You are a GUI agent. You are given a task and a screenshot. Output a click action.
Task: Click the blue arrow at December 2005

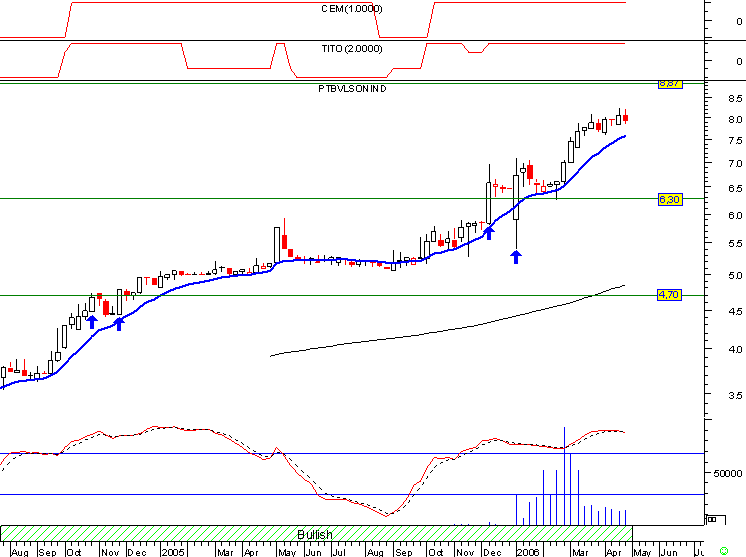[x=489, y=233]
